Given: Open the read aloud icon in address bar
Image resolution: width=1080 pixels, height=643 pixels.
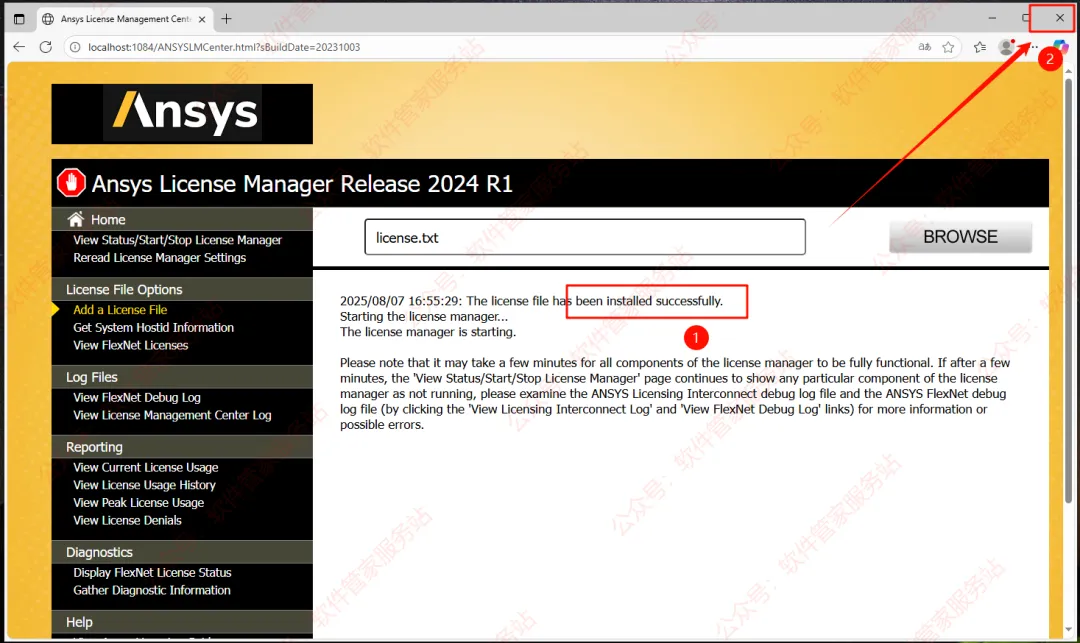Looking at the screenshot, I should (x=924, y=47).
